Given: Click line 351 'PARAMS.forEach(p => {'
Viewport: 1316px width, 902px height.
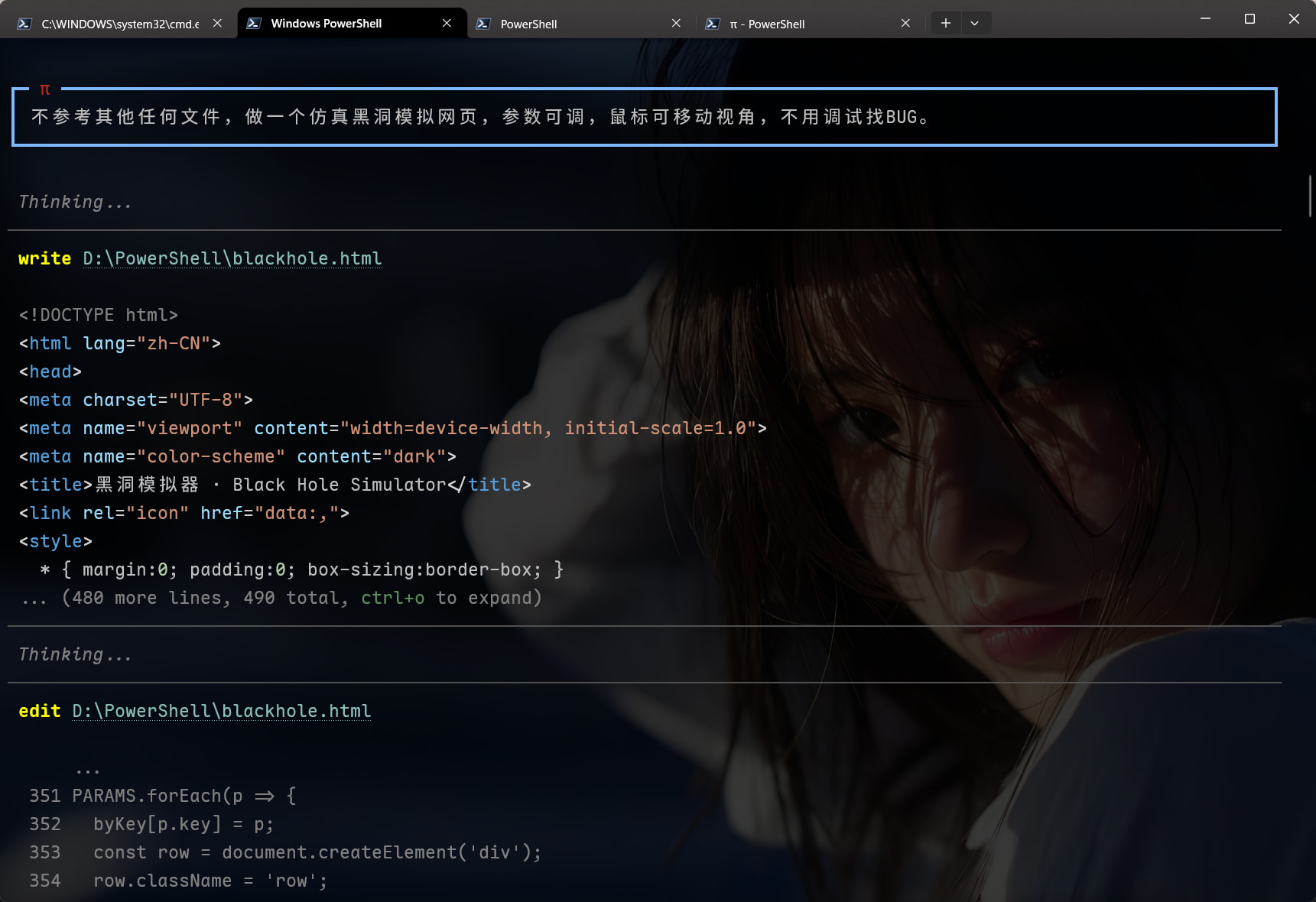Looking at the screenshot, I should pos(163,796).
